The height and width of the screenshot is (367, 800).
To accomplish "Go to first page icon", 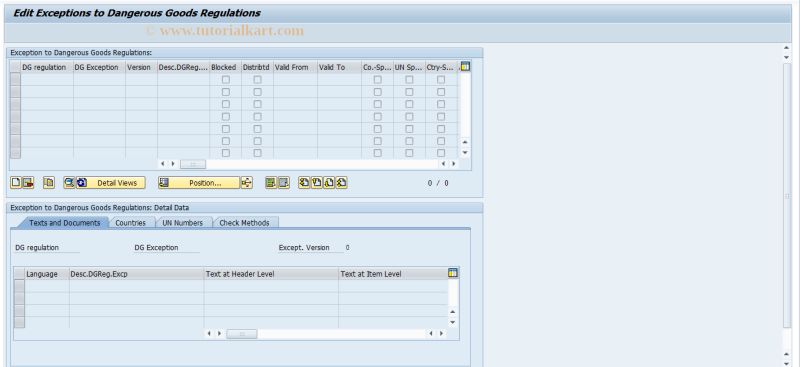I will 304,183.
